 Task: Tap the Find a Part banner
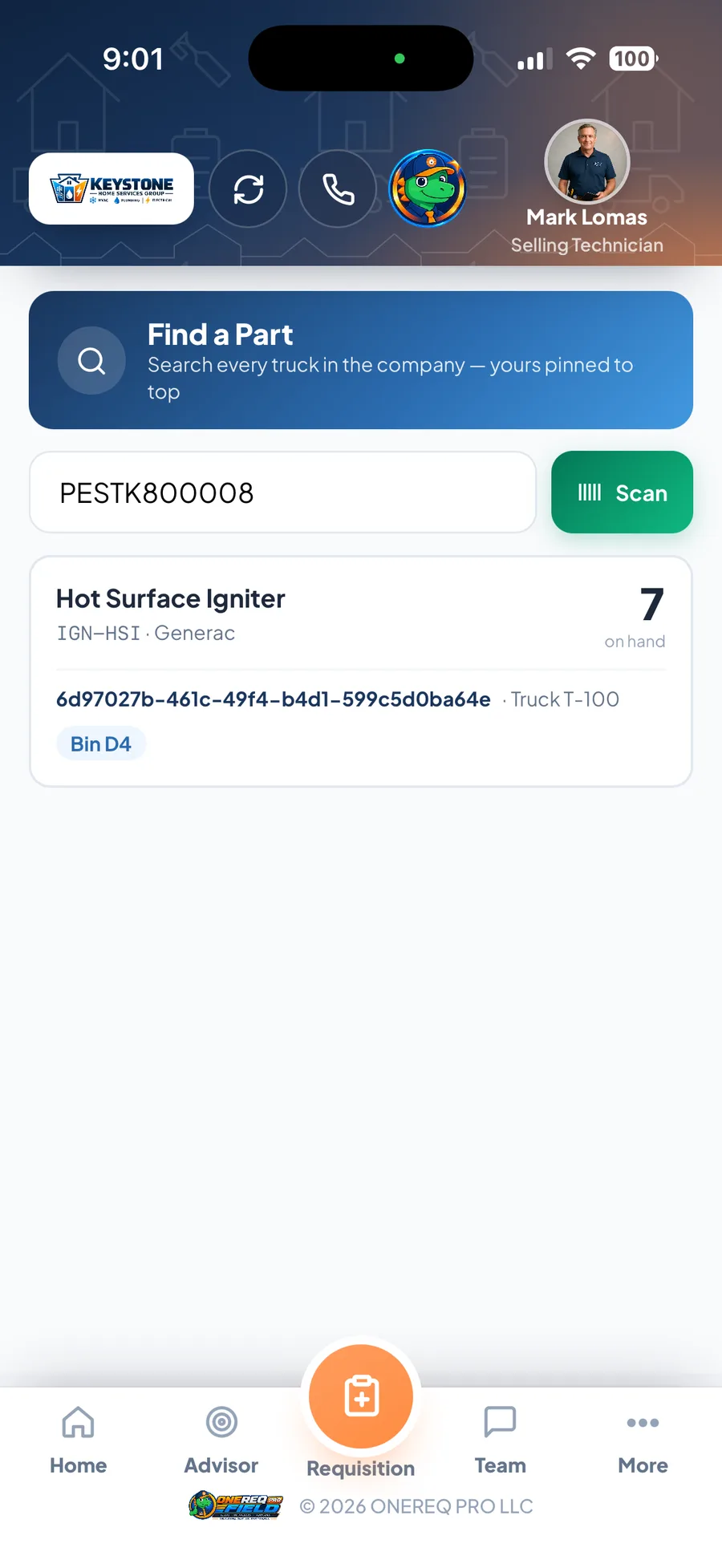[x=361, y=360]
